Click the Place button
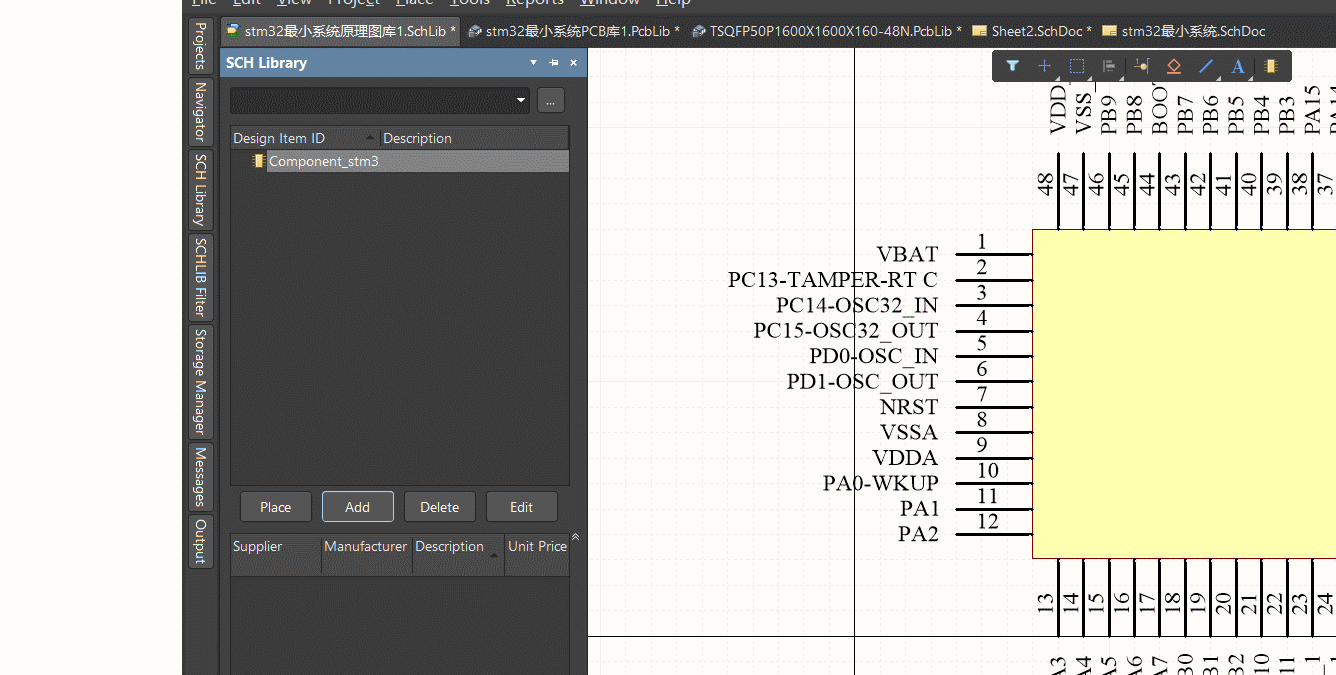Screen dimensions: 1336x675 tap(276, 507)
